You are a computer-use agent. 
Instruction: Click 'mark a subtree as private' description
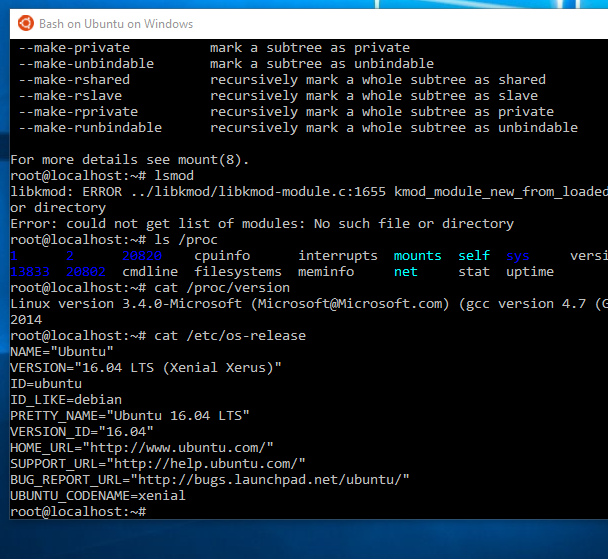tap(310, 48)
